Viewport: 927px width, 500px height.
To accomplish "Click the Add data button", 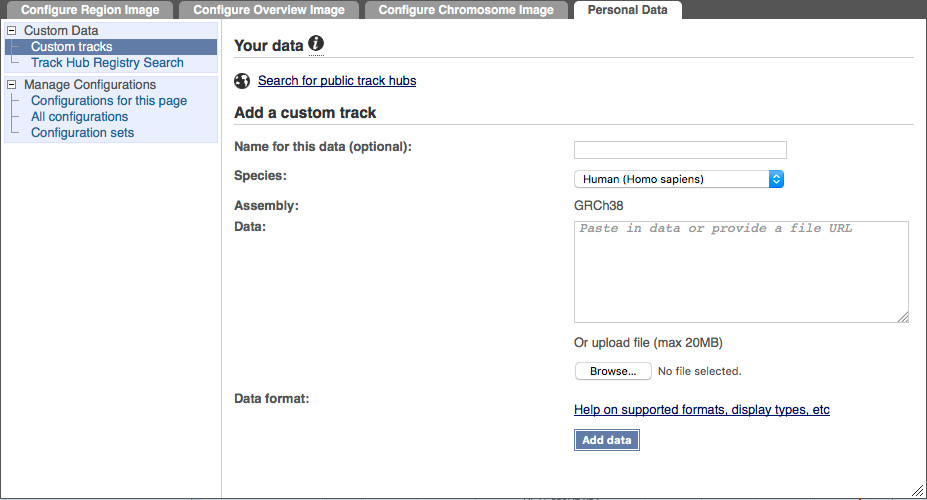I will pyautogui.click(x=607, y=440).
